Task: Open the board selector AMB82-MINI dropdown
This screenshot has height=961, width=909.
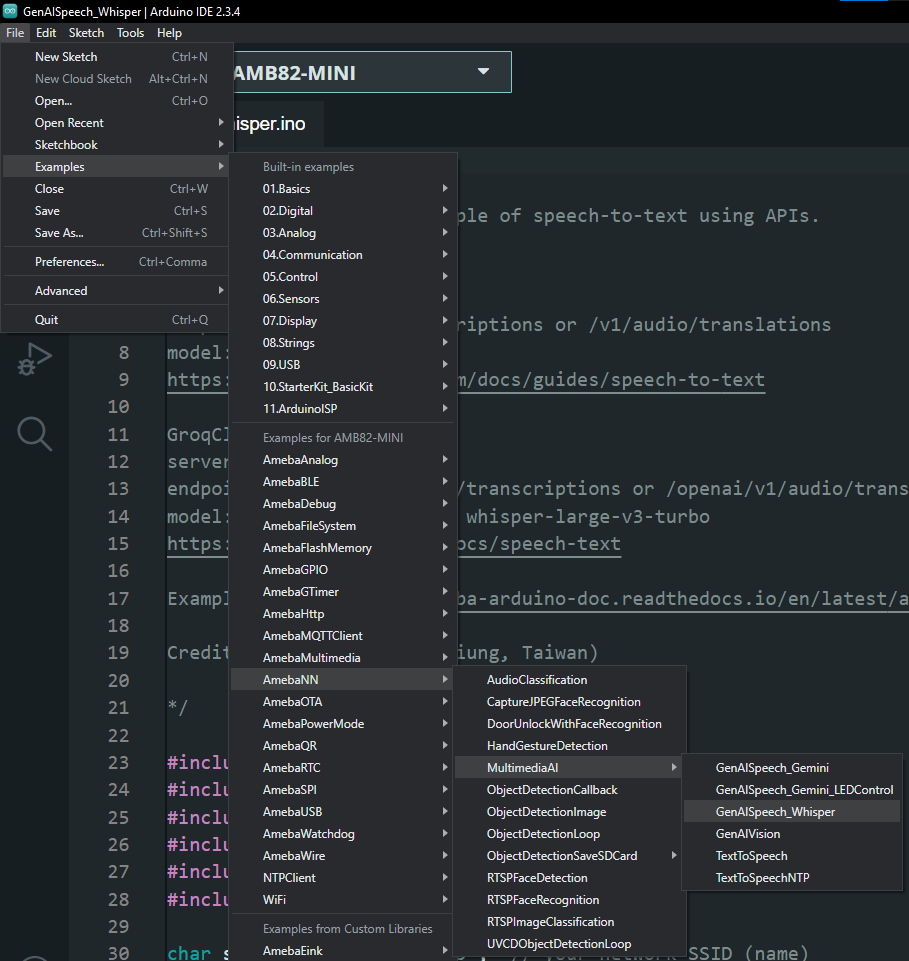Action: (x=371, y=72)
